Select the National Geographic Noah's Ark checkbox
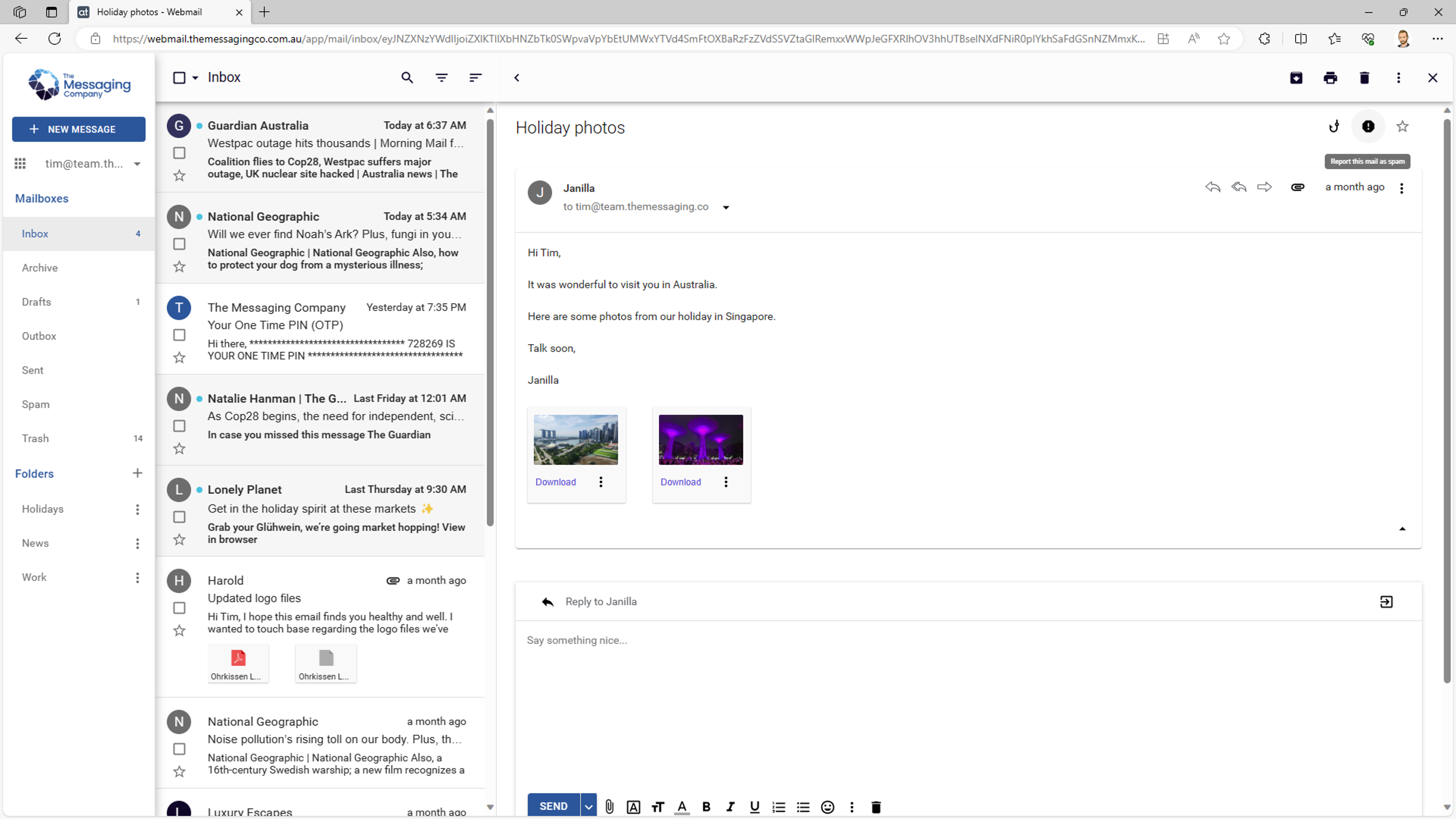Image resolution: width=1456 pixels, height=819 pixels. (x=179, y=244)
